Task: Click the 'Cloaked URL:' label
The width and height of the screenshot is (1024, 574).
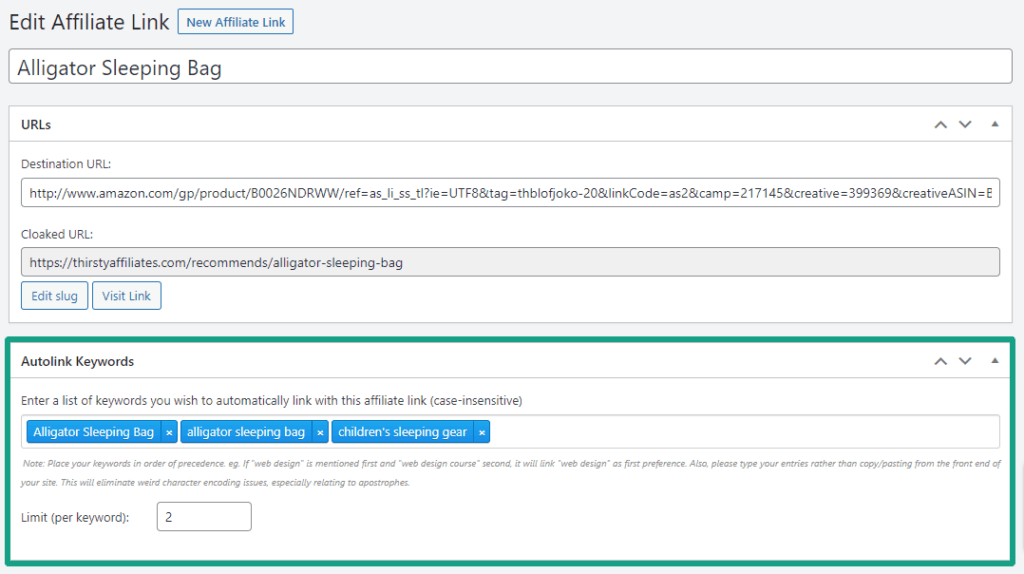Action: 57,234
